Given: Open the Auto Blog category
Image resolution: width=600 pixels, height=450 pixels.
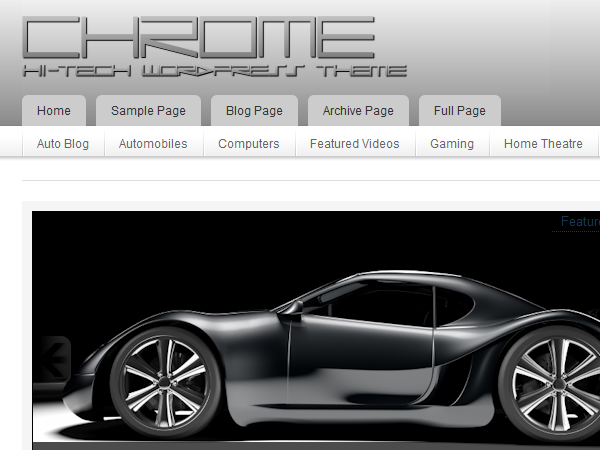Looking at the screenshot, I should point(63,143).
